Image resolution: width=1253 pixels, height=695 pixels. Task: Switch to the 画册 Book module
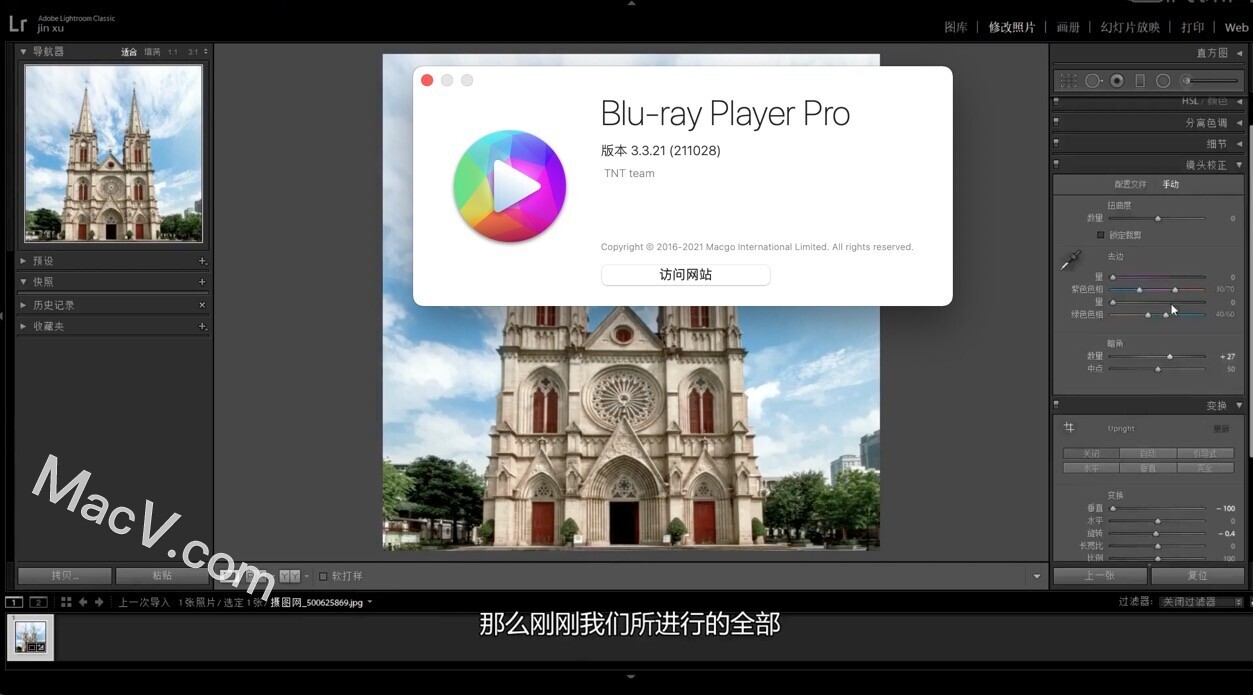[x=1068, y=27]
